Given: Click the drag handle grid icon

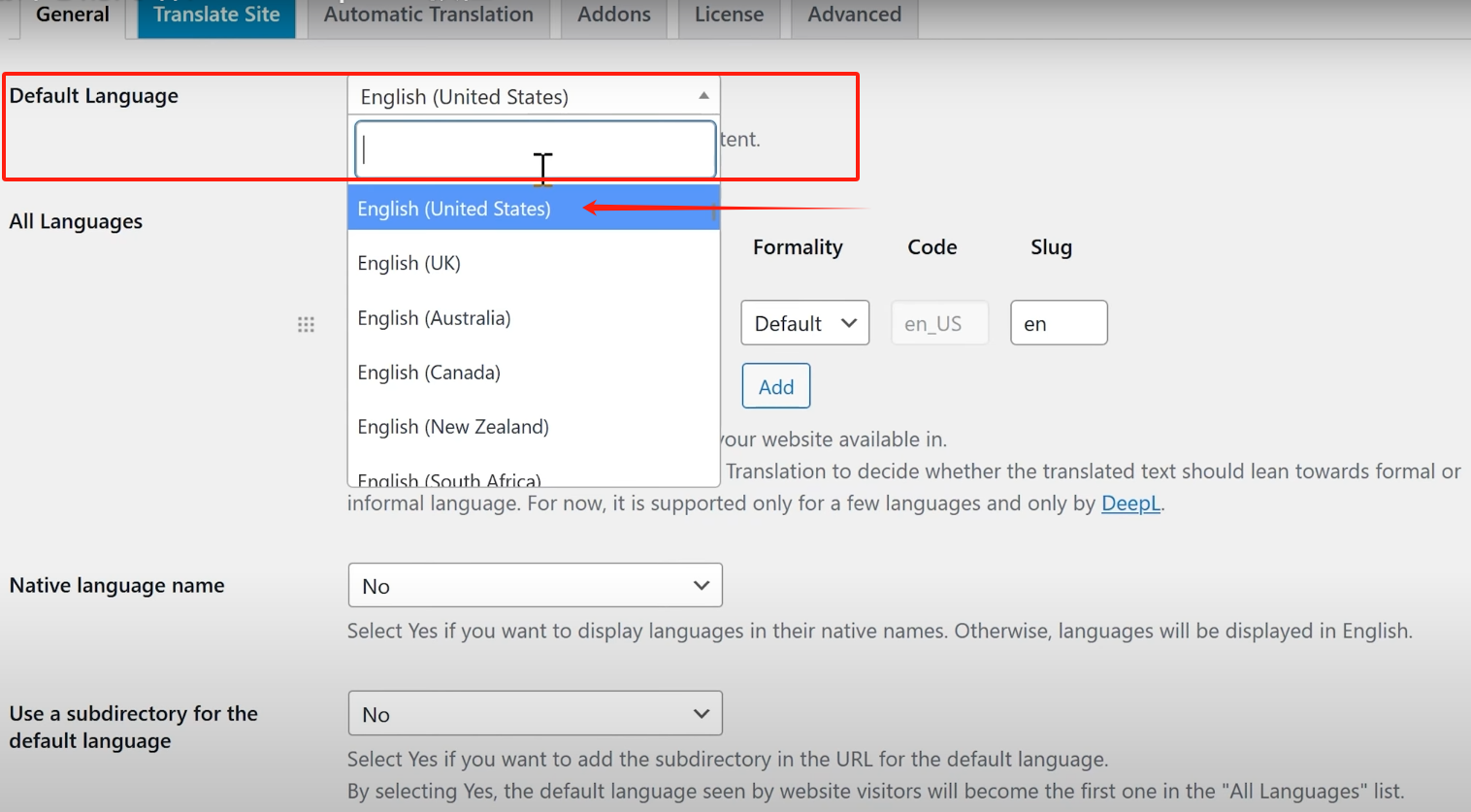Looking at the screenshot, I should coord(306,324).
